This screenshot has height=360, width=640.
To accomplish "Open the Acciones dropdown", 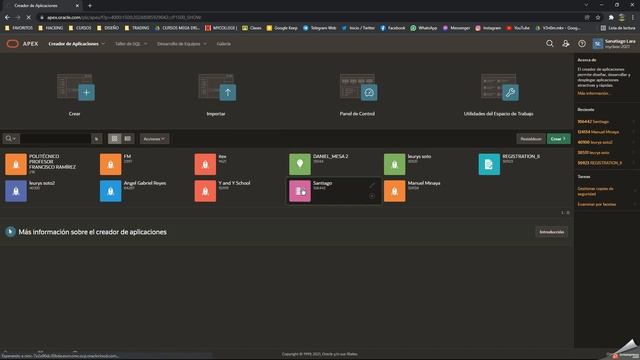I will coord(154,139).
